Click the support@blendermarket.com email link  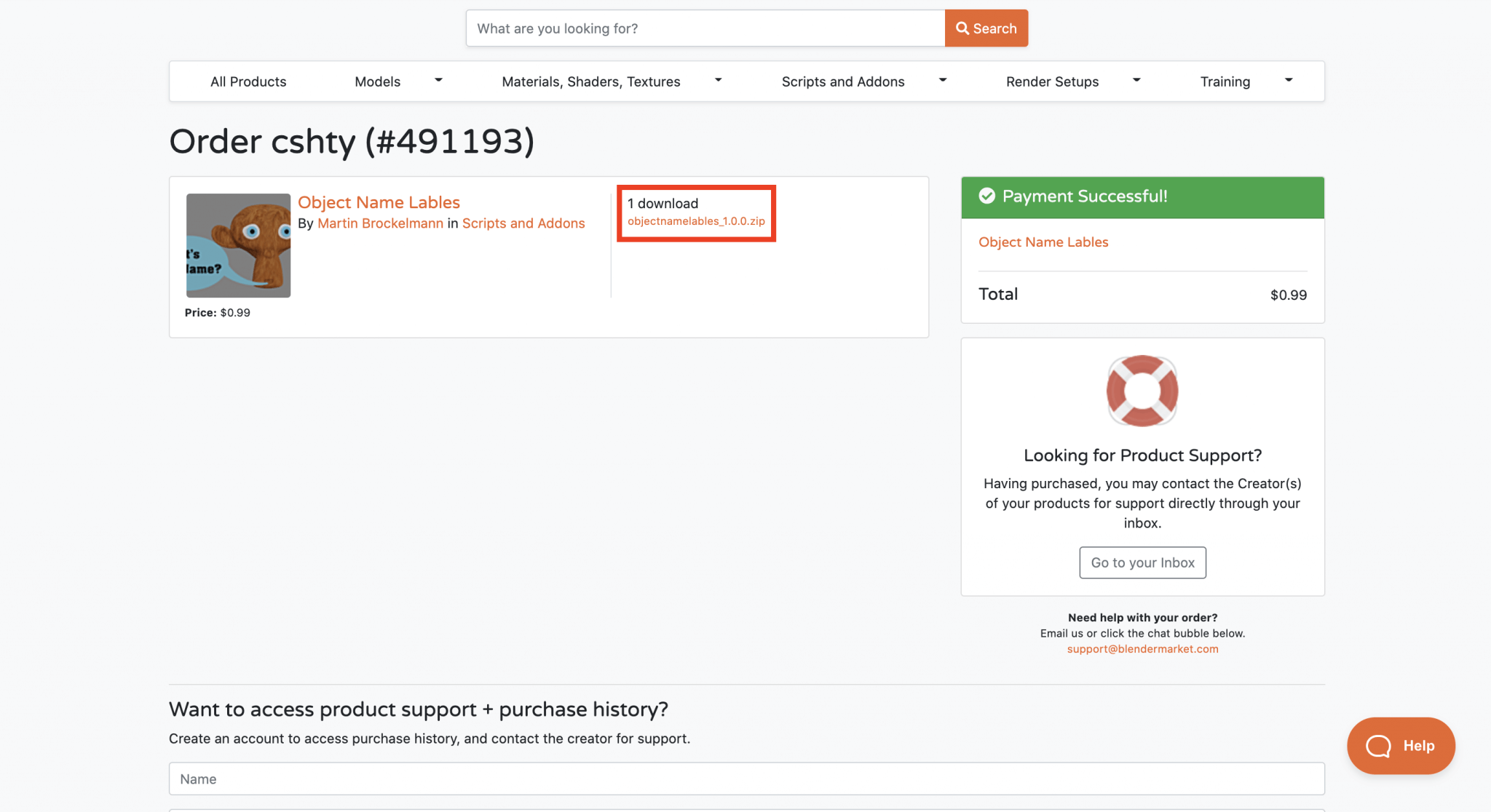pos(1142,649)
